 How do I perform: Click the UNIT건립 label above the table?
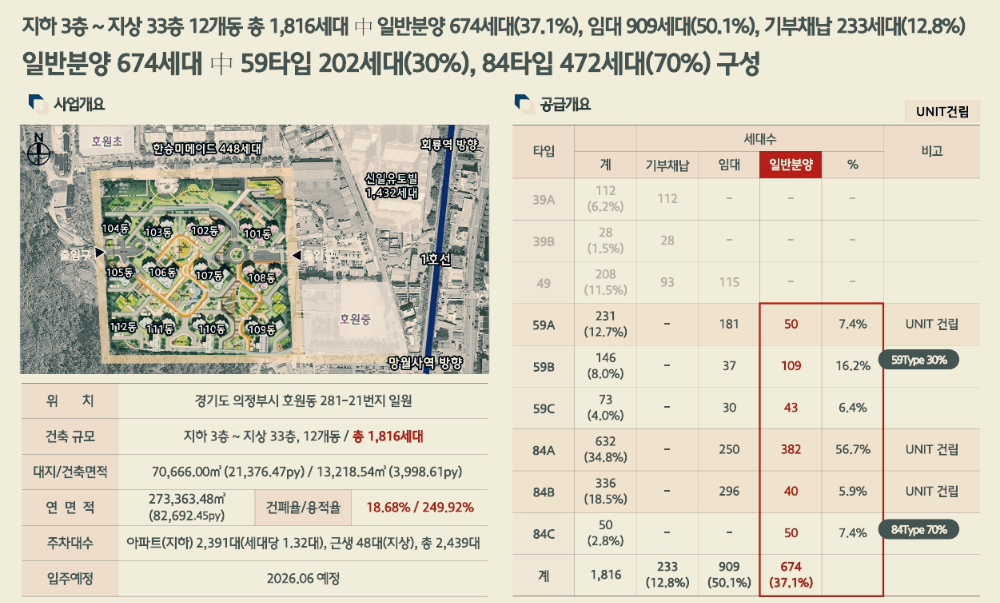click(x=942, y=112)
